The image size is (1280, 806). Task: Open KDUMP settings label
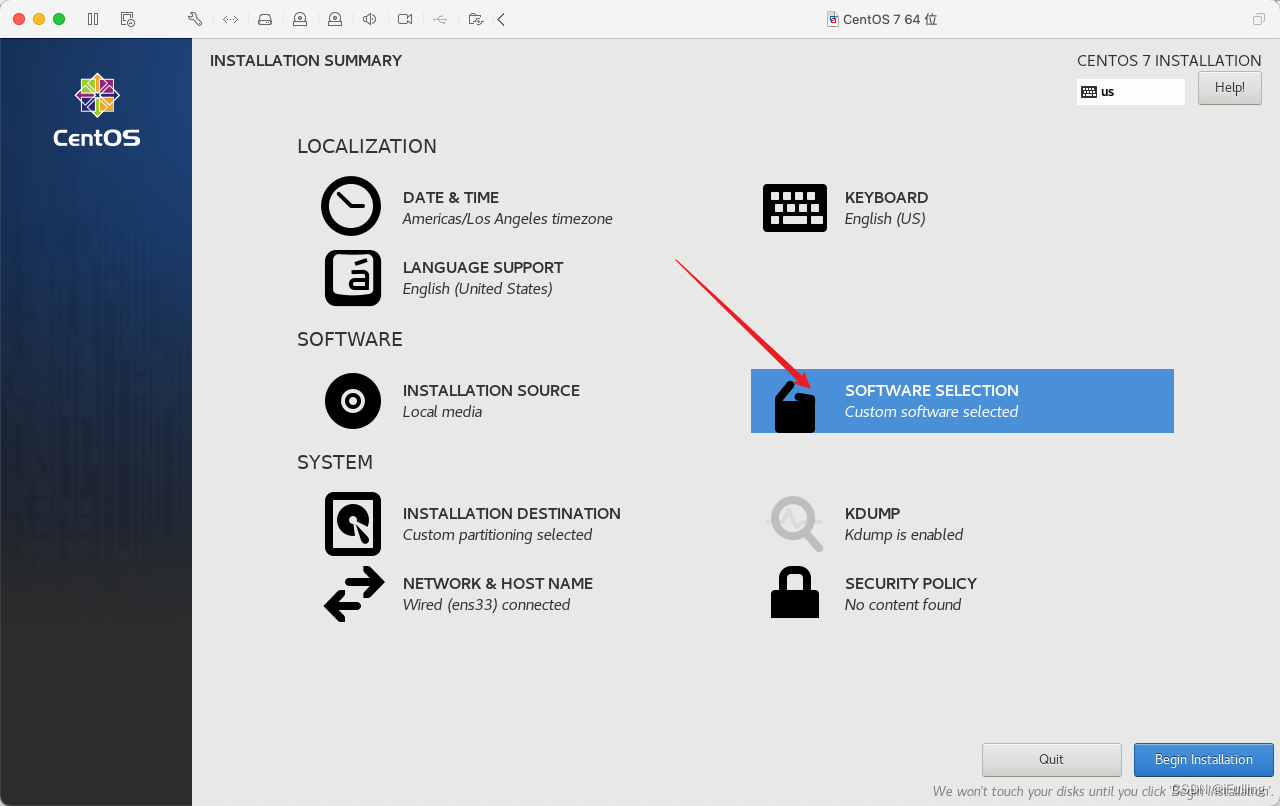point(873,514)
